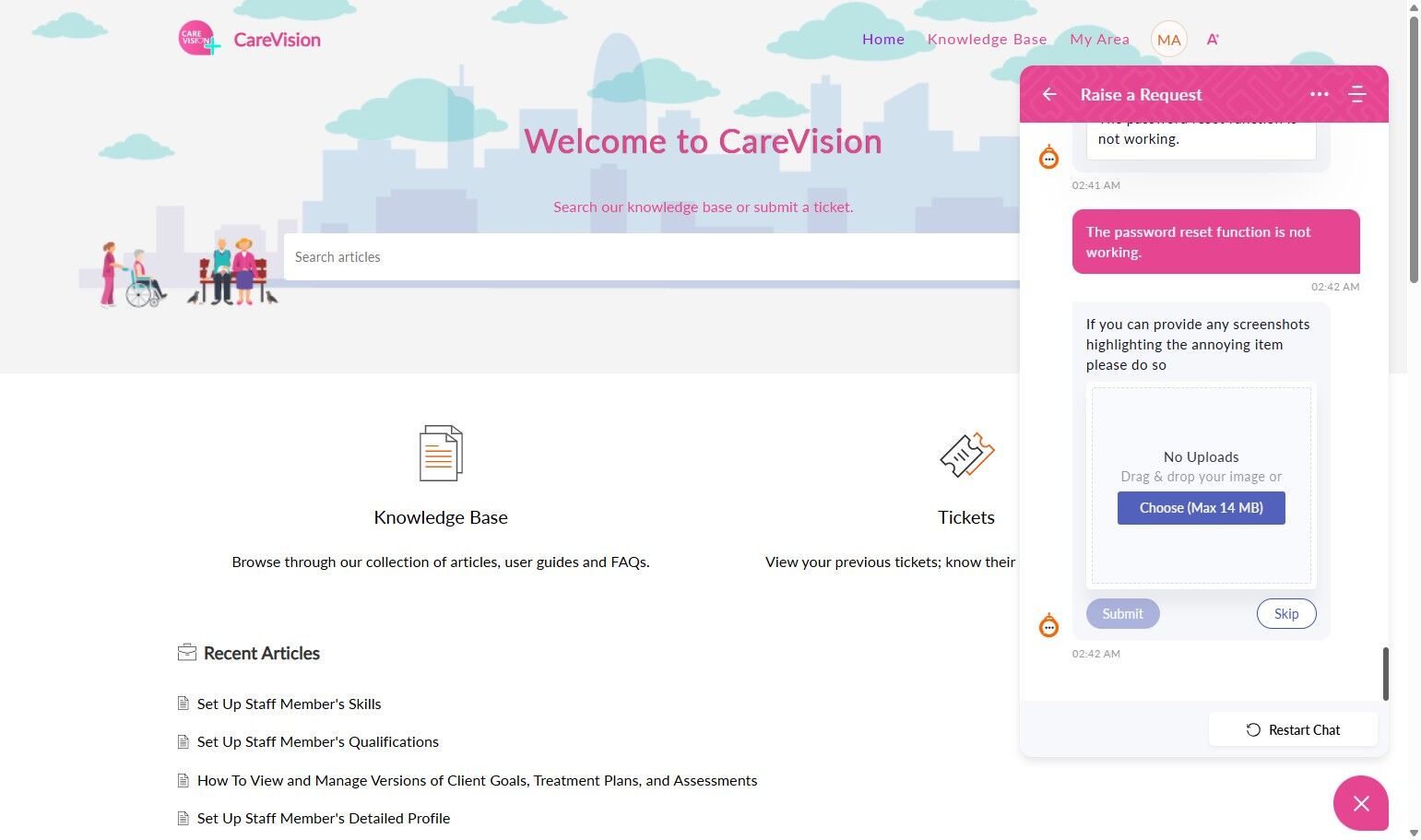Click the Knowledge Base card heading

pos(441,517)
